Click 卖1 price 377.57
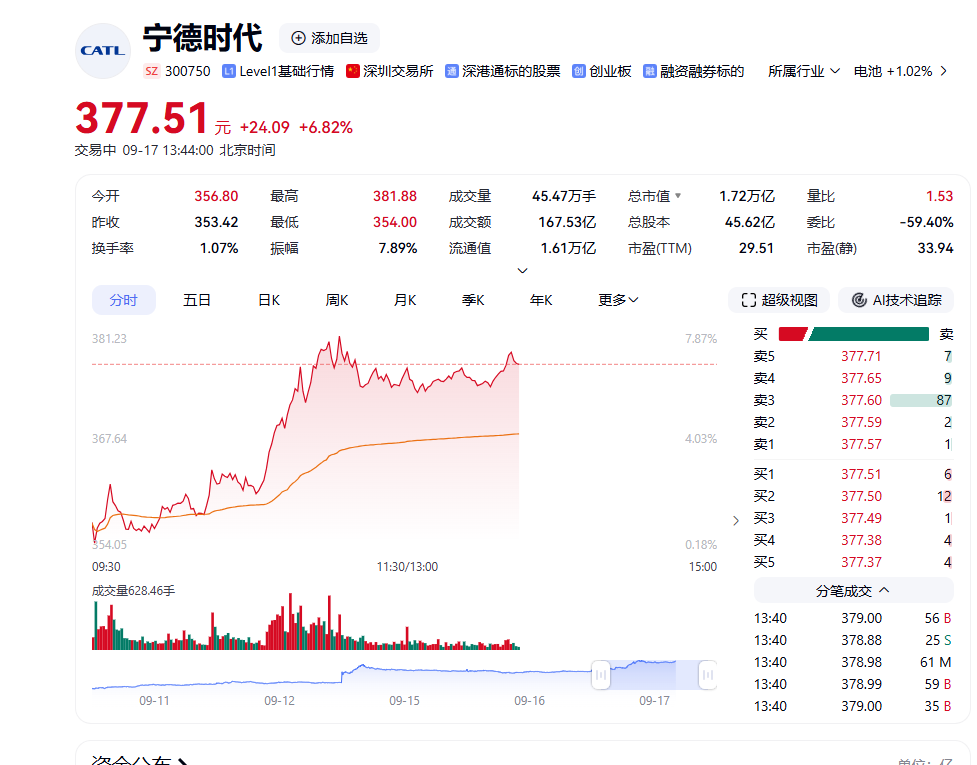 (861, 444)
